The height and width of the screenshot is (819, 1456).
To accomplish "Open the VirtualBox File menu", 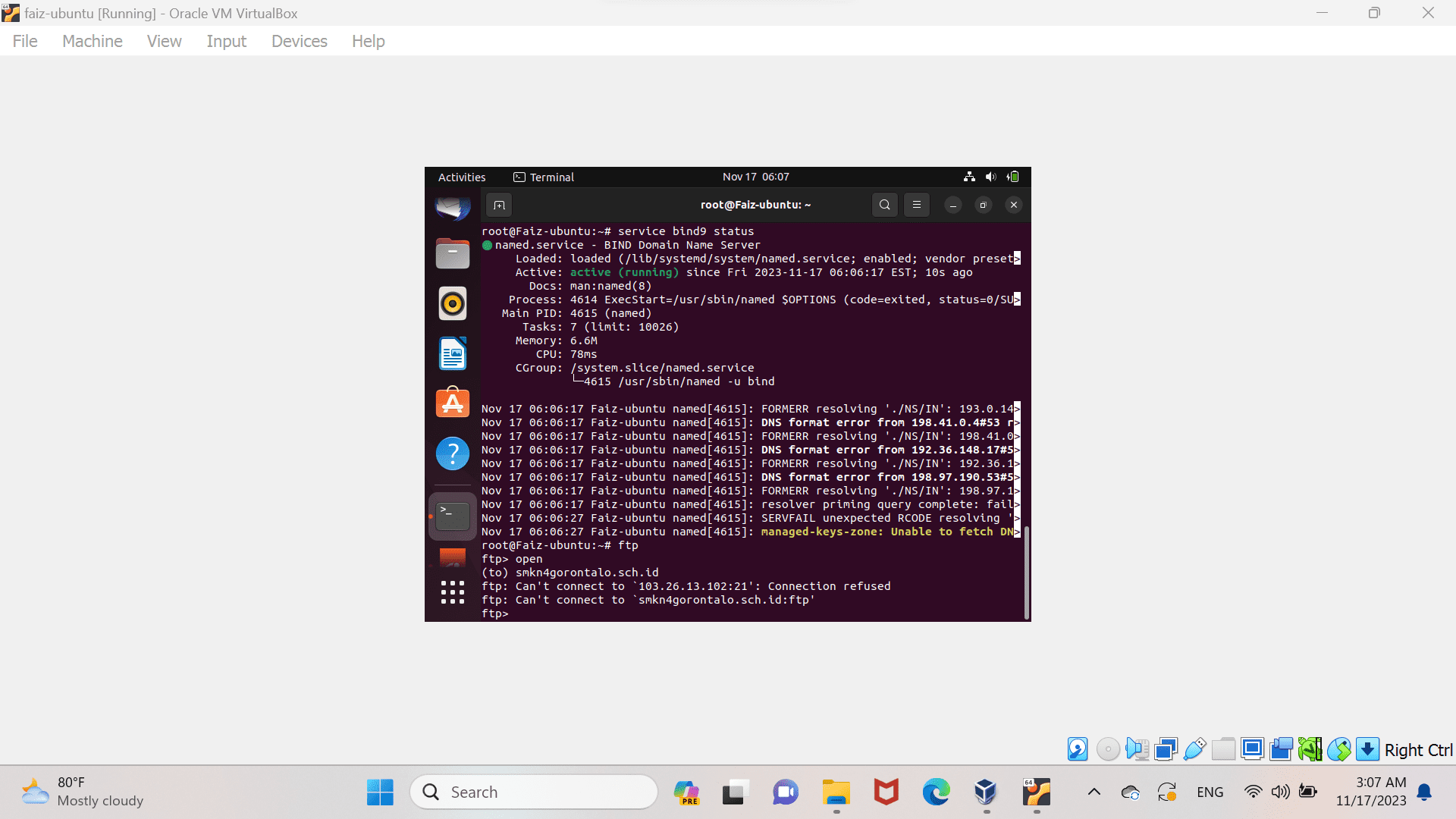I will 25,41.
